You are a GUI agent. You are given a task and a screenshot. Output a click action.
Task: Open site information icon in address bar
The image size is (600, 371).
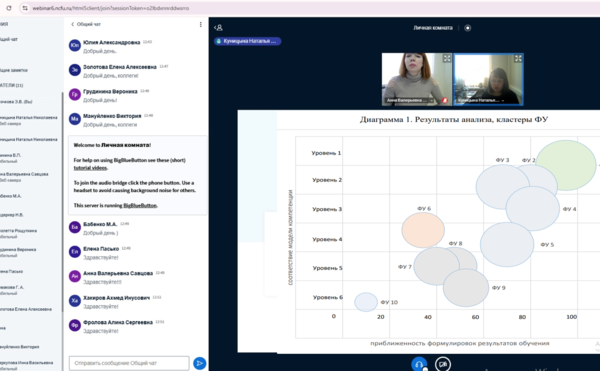pos(25,8)
